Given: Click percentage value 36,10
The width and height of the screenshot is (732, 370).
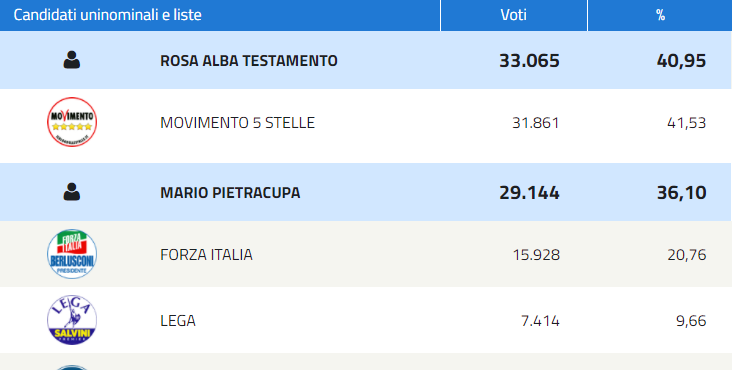Looking at the screenshot, I should click(x=682, y=193).
